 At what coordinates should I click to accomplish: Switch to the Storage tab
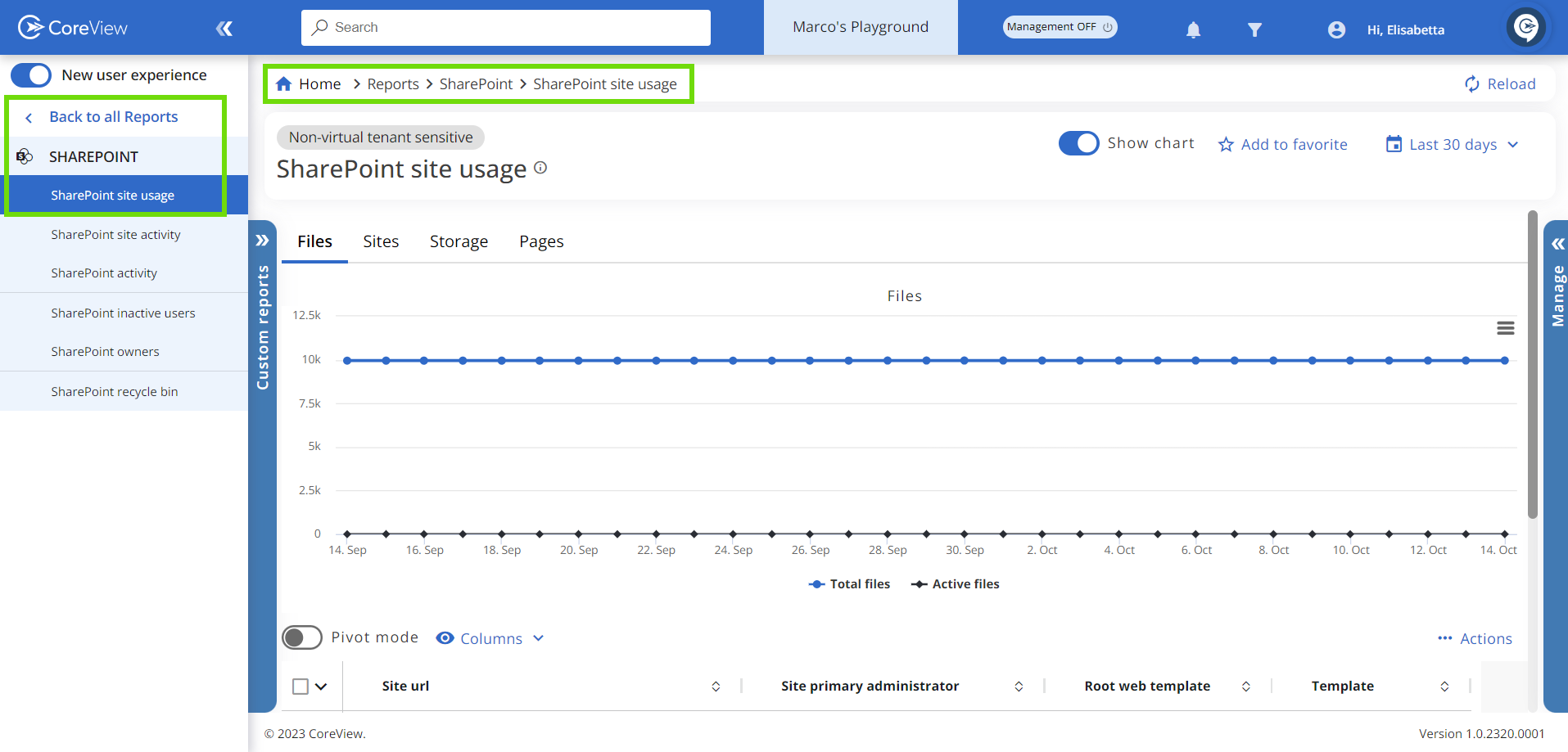click(459, 241)
